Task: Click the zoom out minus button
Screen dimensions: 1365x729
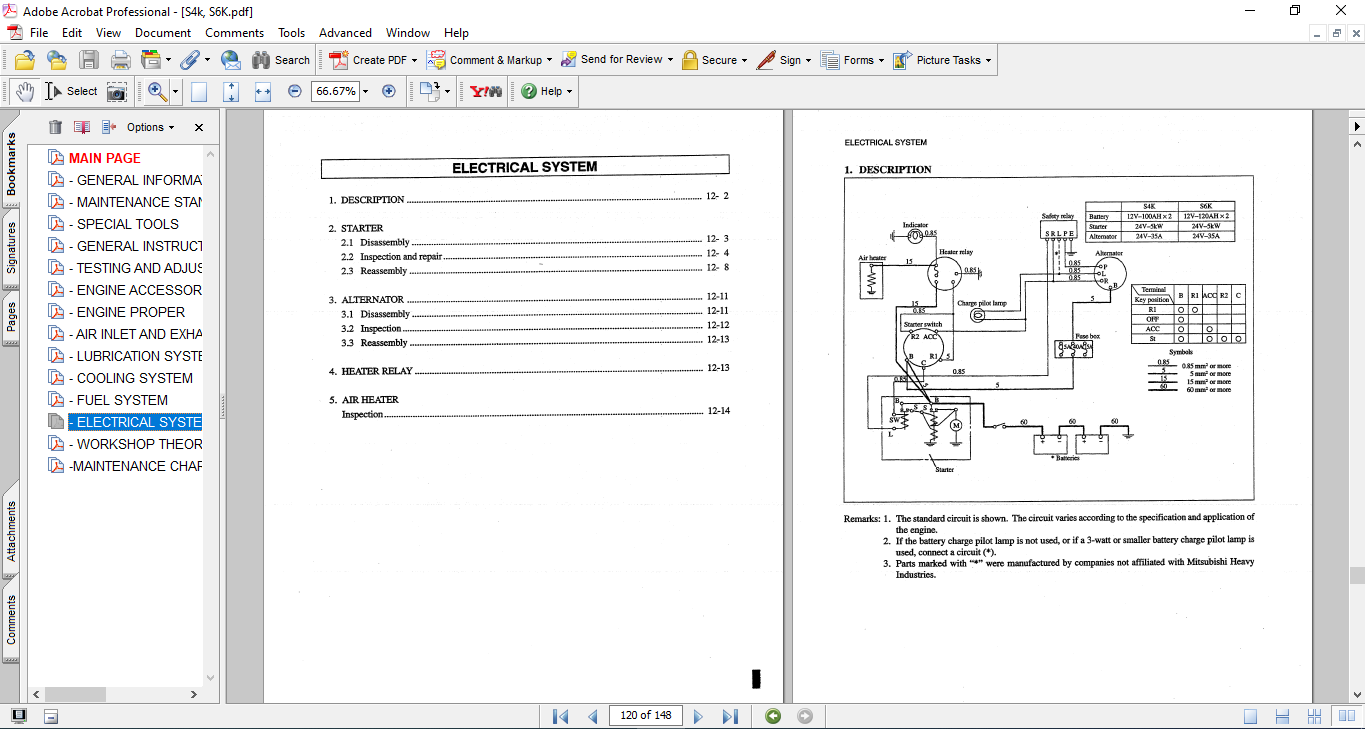Action: (295, 91)
